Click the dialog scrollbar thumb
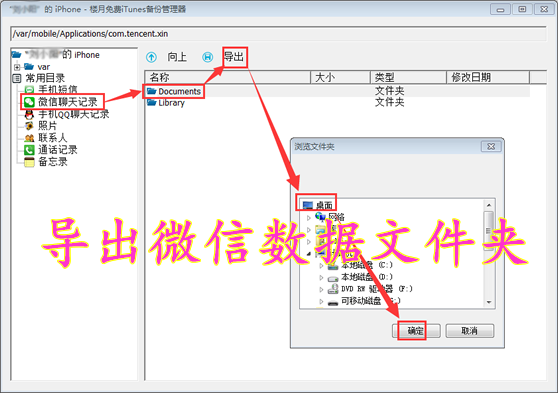This screenshot has width=558, height=393. pyautogui.click(x=489, y=230)
